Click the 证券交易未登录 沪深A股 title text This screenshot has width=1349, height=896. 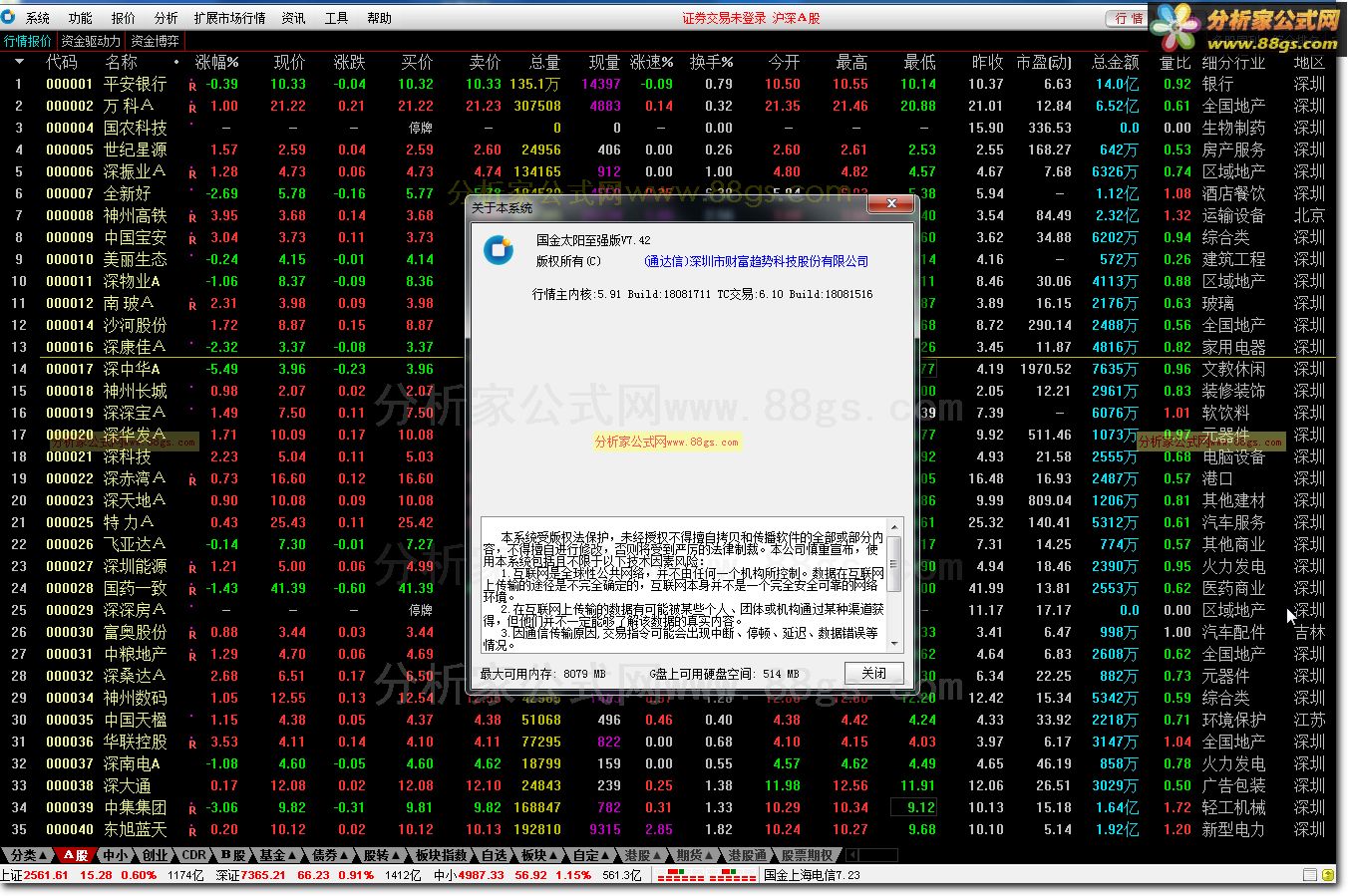pos(751,18)
